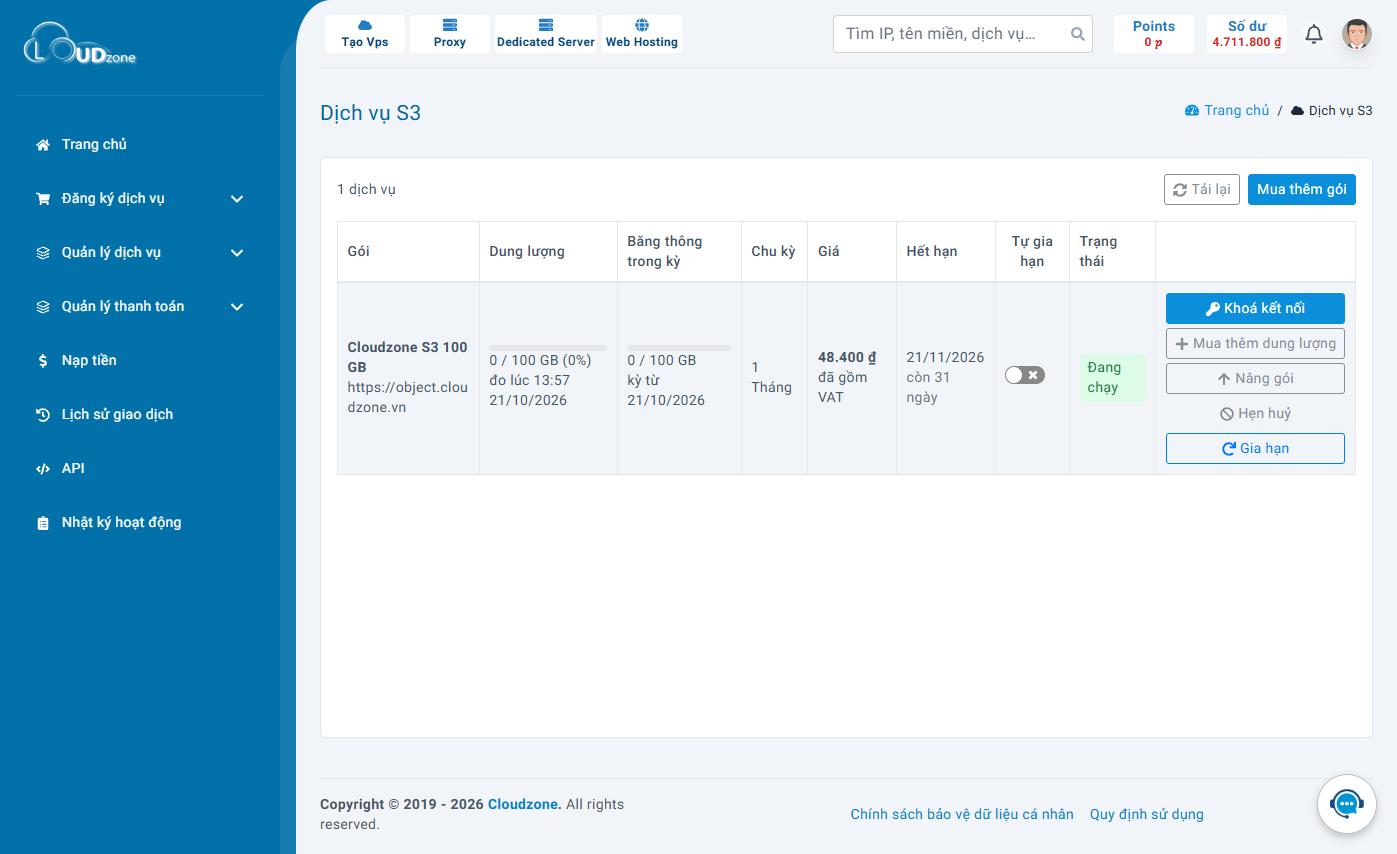Open the Dedicated Server shortcut

pos(546,34)
